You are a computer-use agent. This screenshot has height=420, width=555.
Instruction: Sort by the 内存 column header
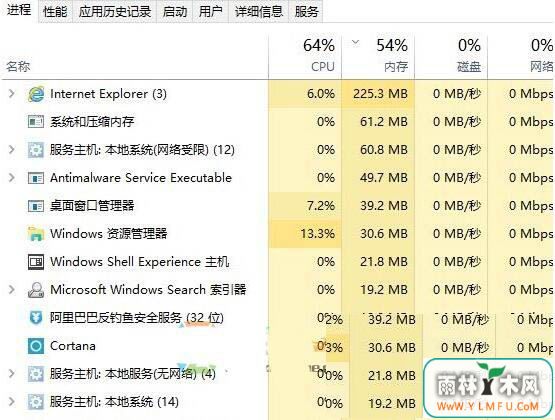click(x=378, y=56)
